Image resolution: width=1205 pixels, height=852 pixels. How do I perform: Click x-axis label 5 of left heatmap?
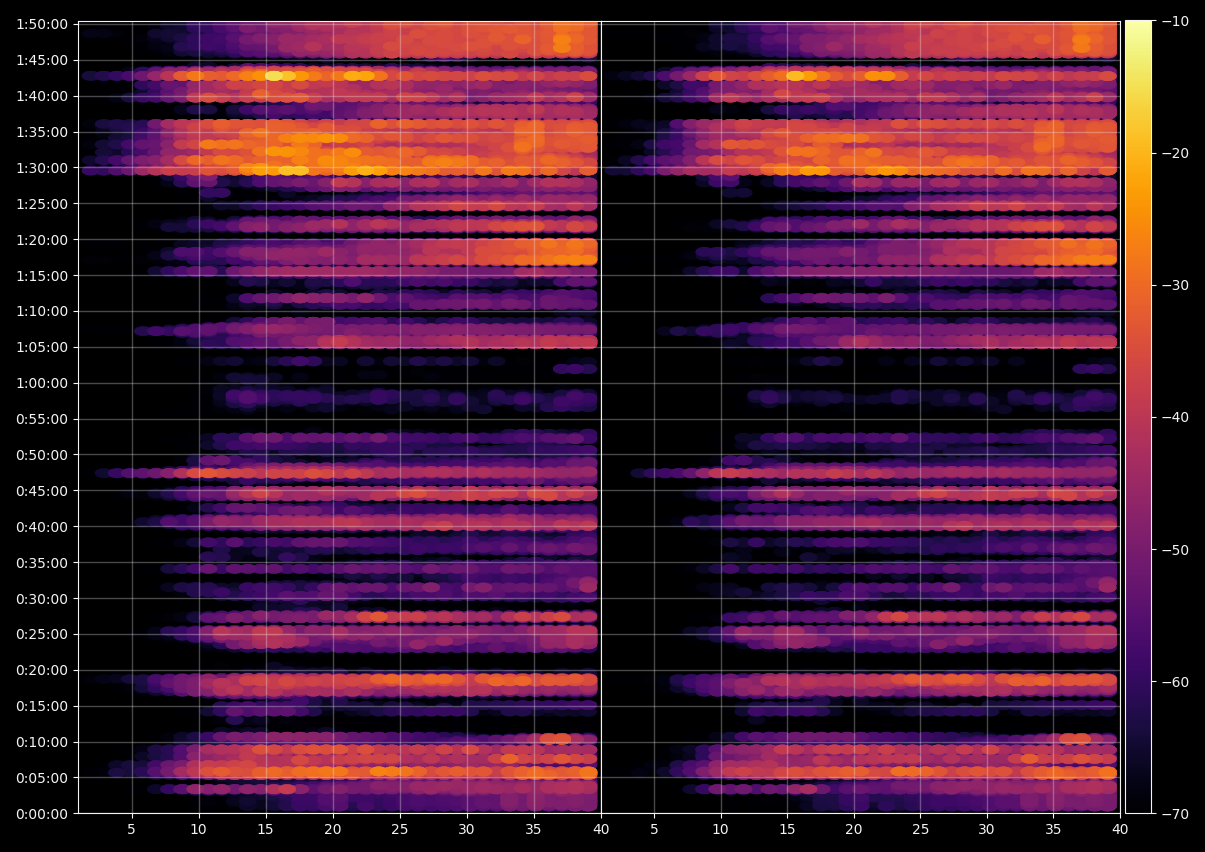pyautogui.click(x=132, y=830)
